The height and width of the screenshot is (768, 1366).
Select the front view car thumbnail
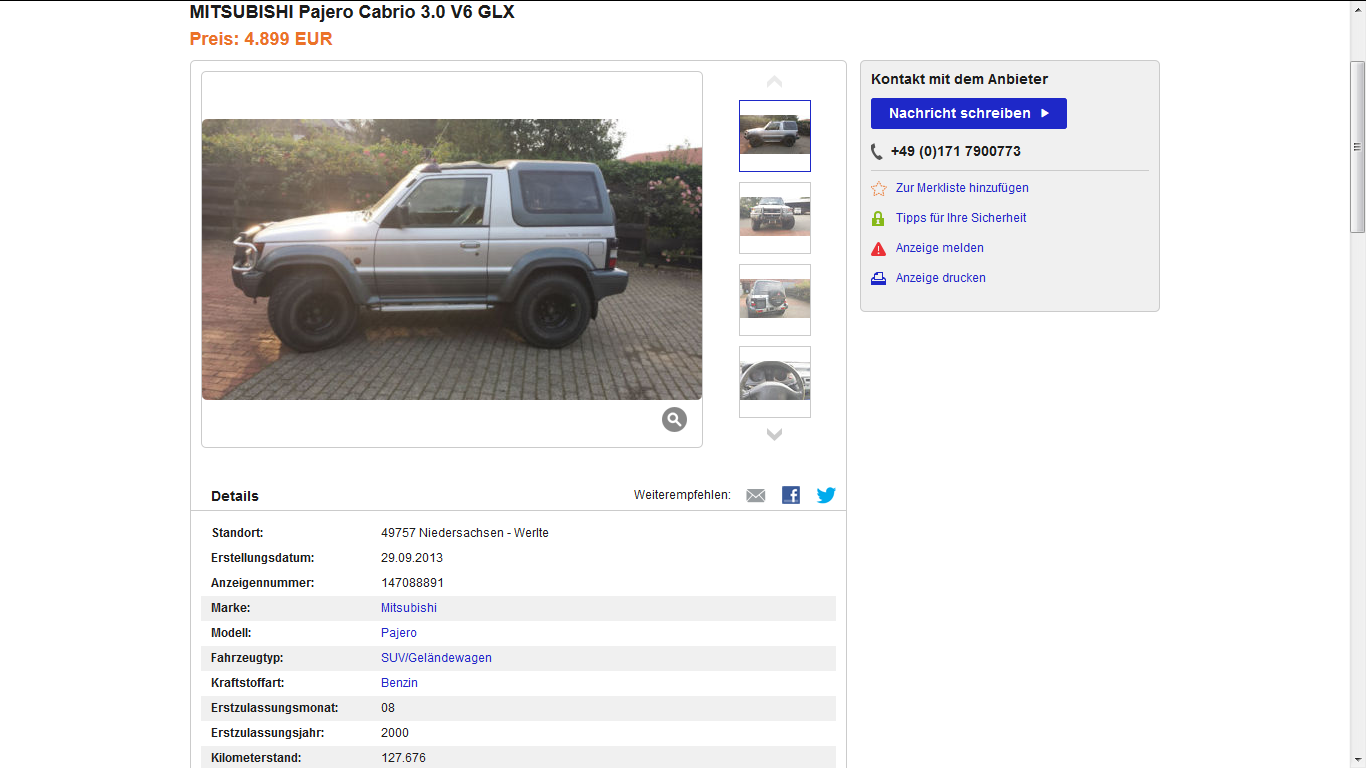click(x=775, y=218)
